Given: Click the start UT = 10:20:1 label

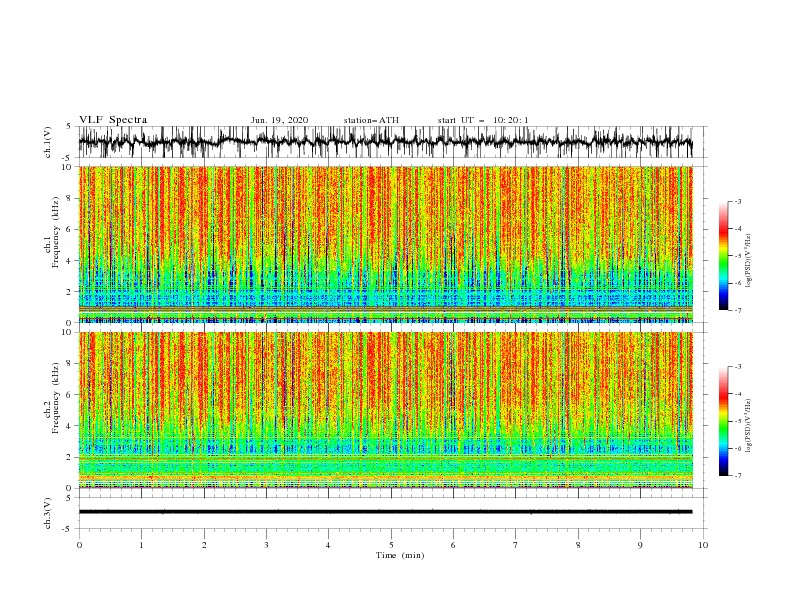Looking at the screenshot, I should [483, 120].
